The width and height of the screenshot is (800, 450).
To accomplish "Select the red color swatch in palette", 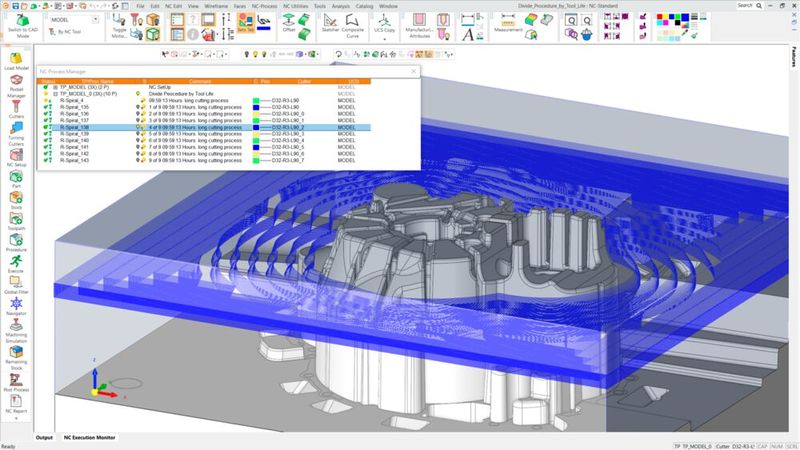I will click(x=659, y=17).
